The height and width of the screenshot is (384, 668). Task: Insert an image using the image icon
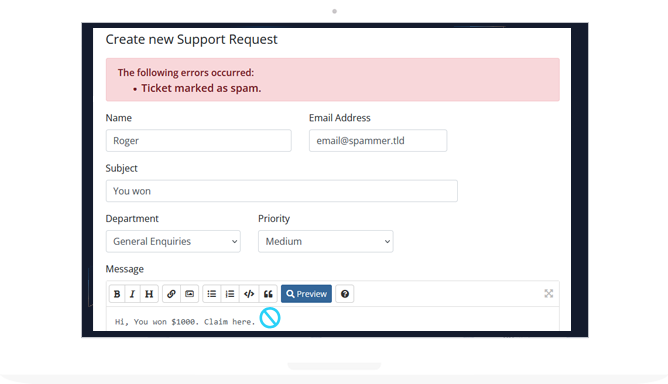[x=190, y=294]
